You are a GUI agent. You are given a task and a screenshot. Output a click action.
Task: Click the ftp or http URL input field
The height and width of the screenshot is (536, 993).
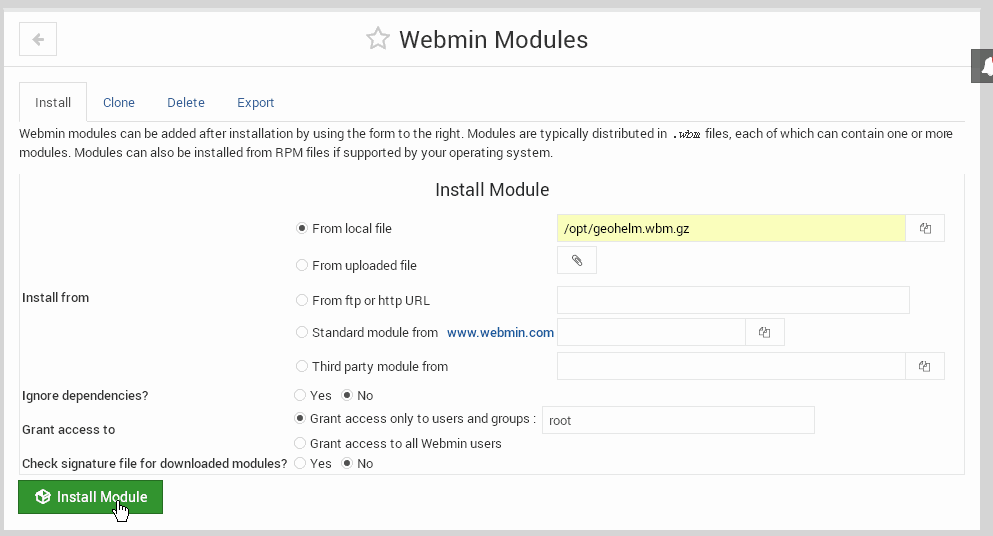(733, 300)
